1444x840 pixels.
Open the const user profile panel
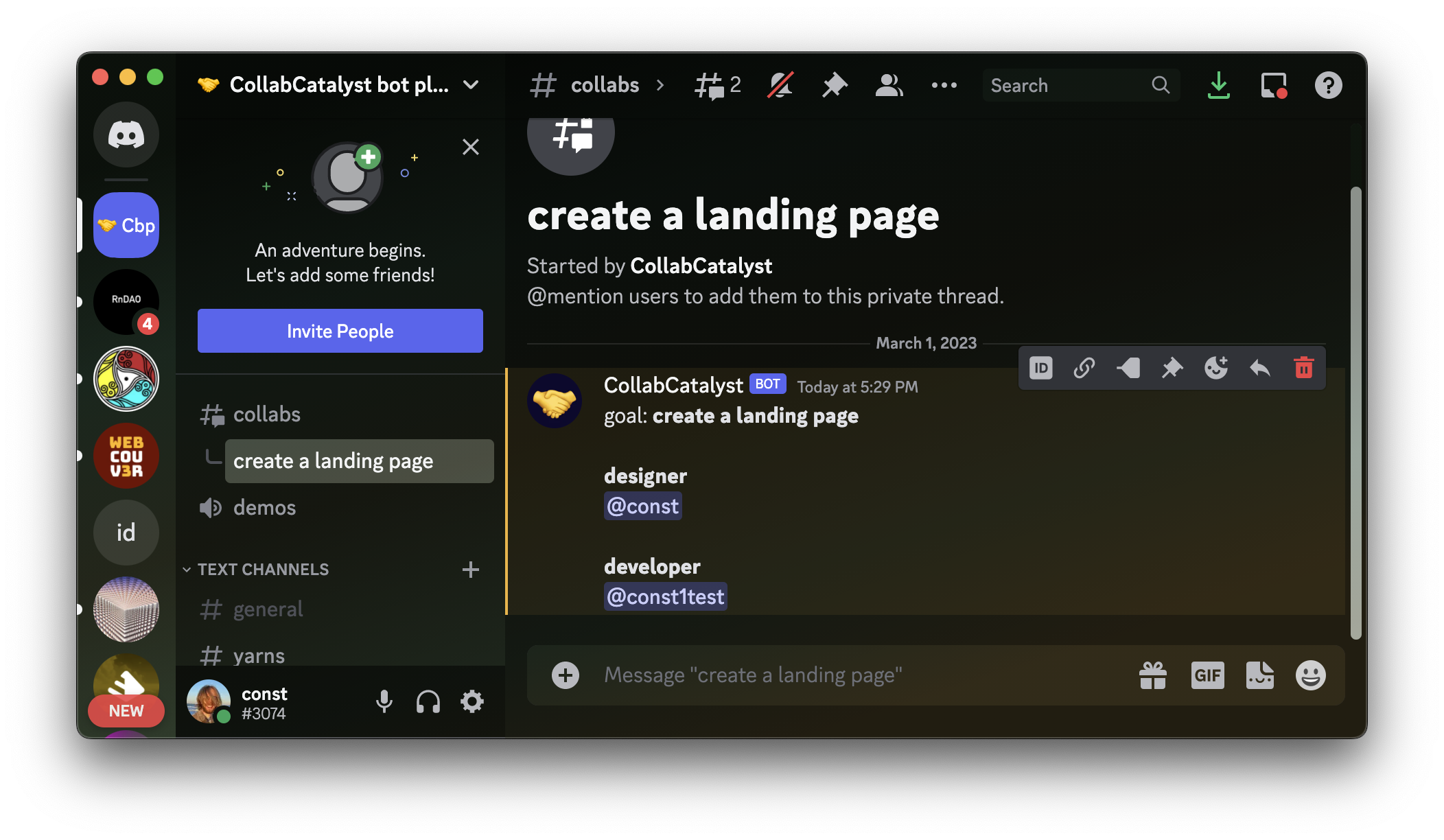point(240,703)
